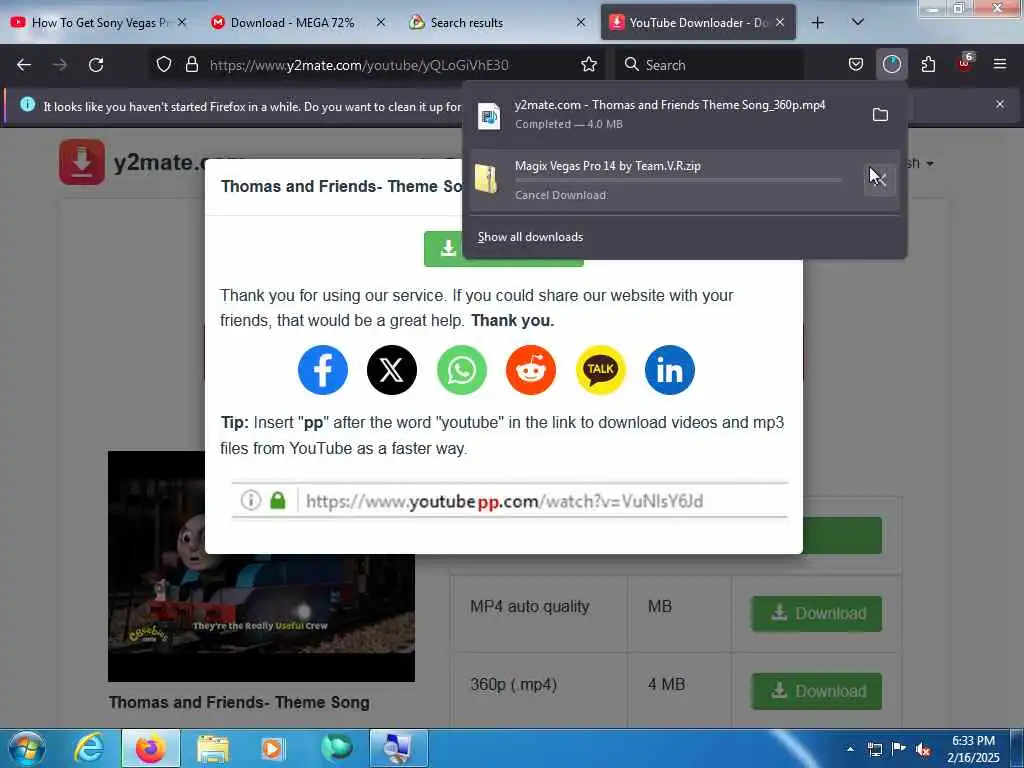
Task: Download MP4 auto quality
Action: pos(816,613)
